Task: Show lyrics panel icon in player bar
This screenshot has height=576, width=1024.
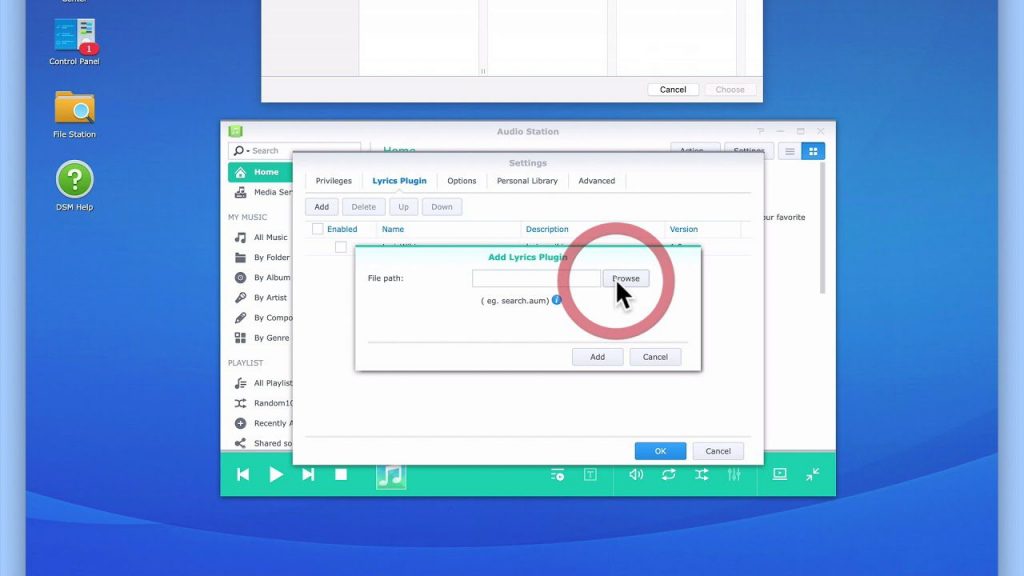Action: pos(590,475)
